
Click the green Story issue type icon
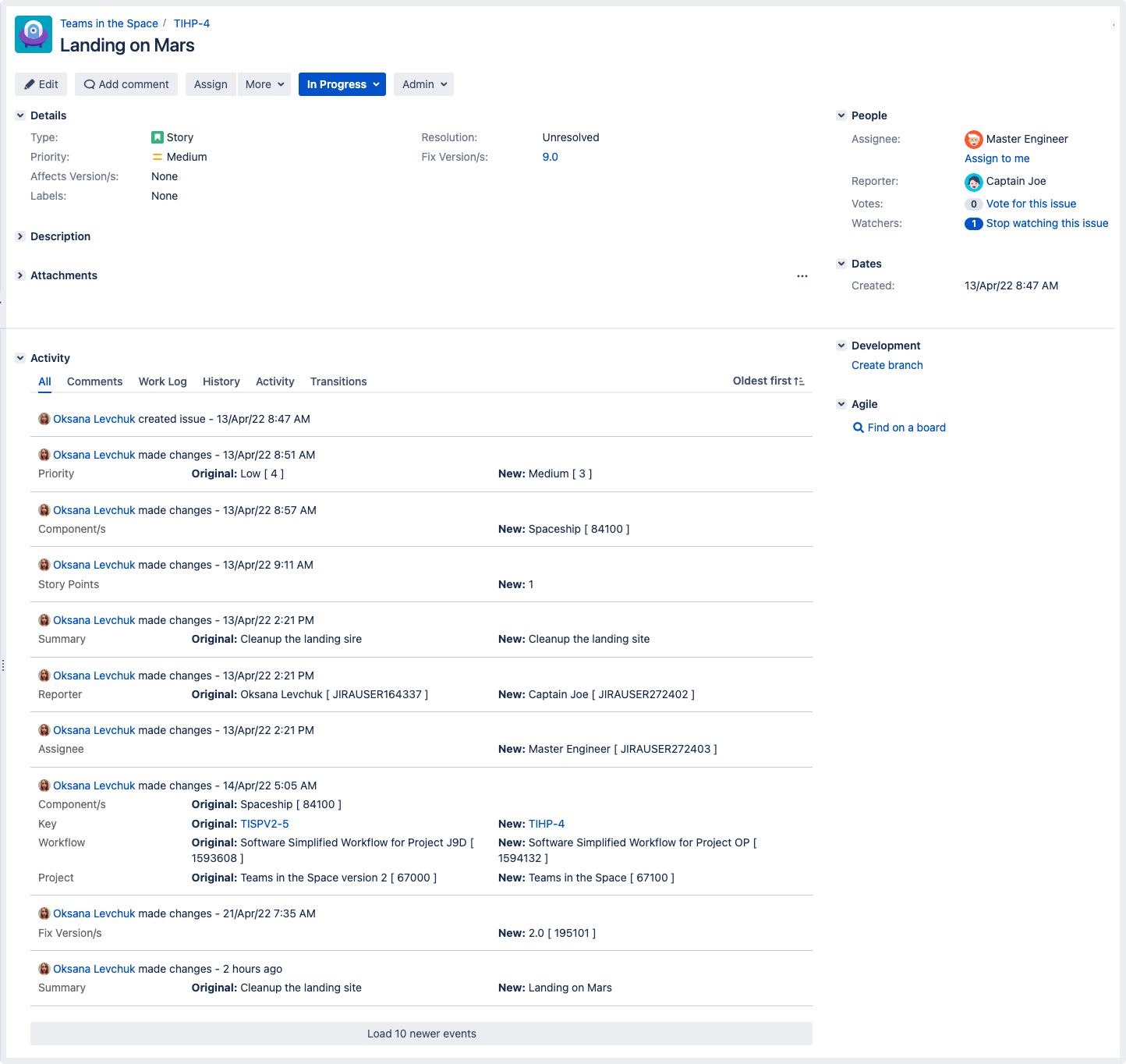click(x=158, y=137)
